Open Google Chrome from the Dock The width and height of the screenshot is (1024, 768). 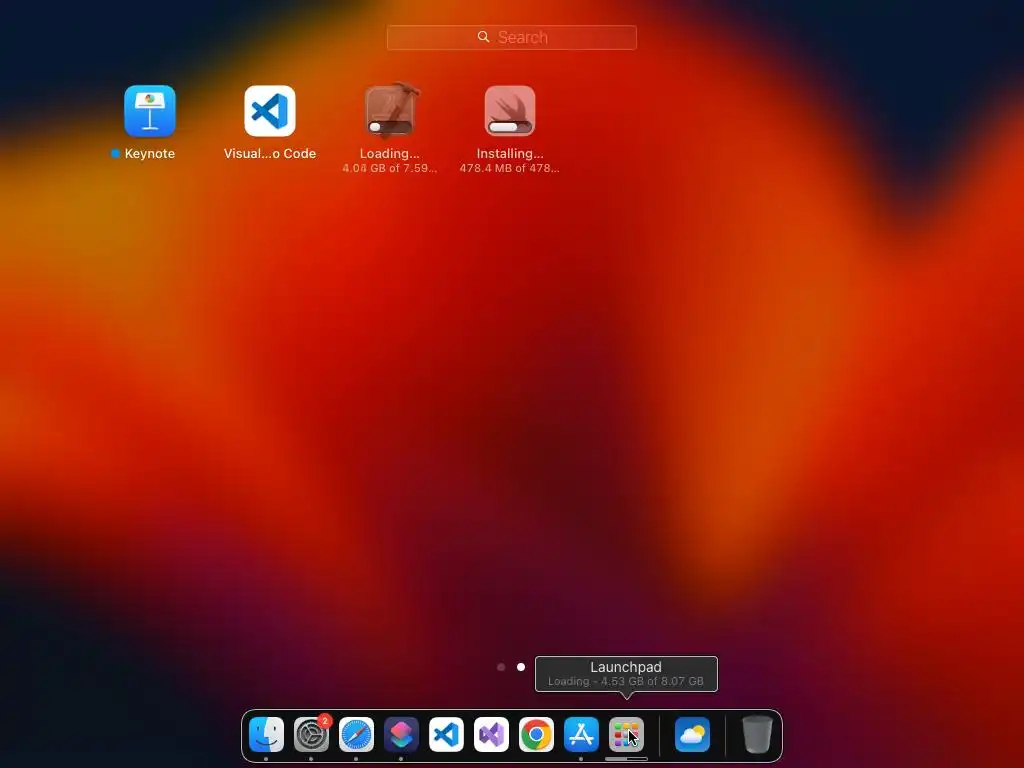coord(536,734)
